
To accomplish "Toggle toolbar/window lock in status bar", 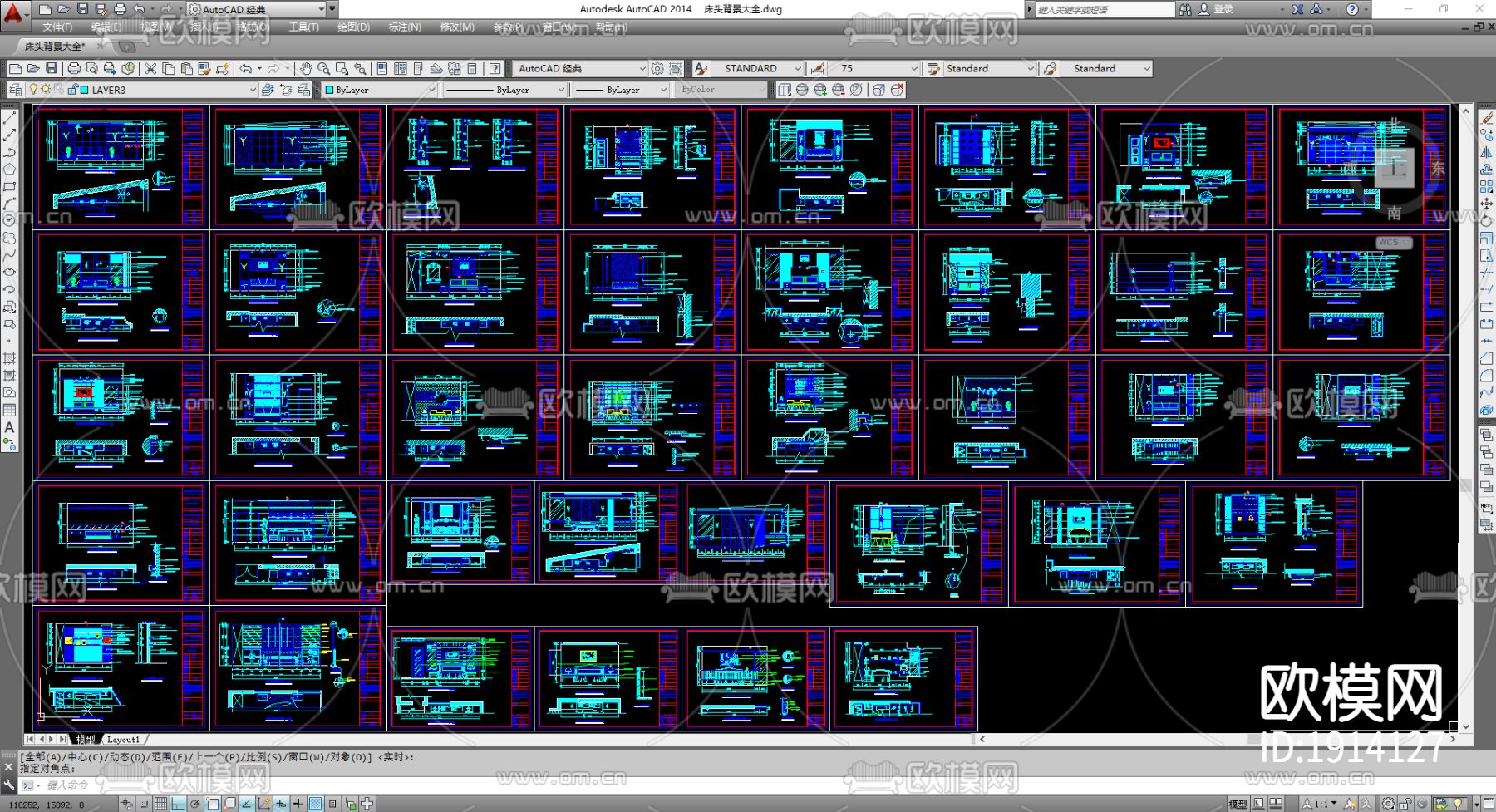I will point(1405,804).
